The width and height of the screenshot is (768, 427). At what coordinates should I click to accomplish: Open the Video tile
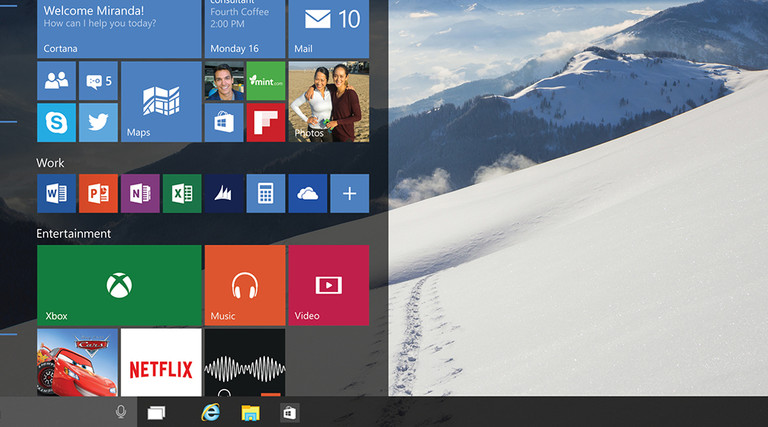coord(329,285)
